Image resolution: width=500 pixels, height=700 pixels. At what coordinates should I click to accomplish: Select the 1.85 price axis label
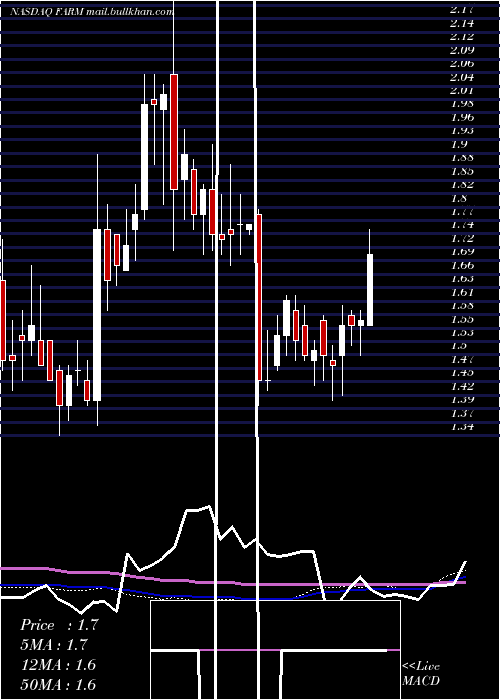(x=462, y=171)
